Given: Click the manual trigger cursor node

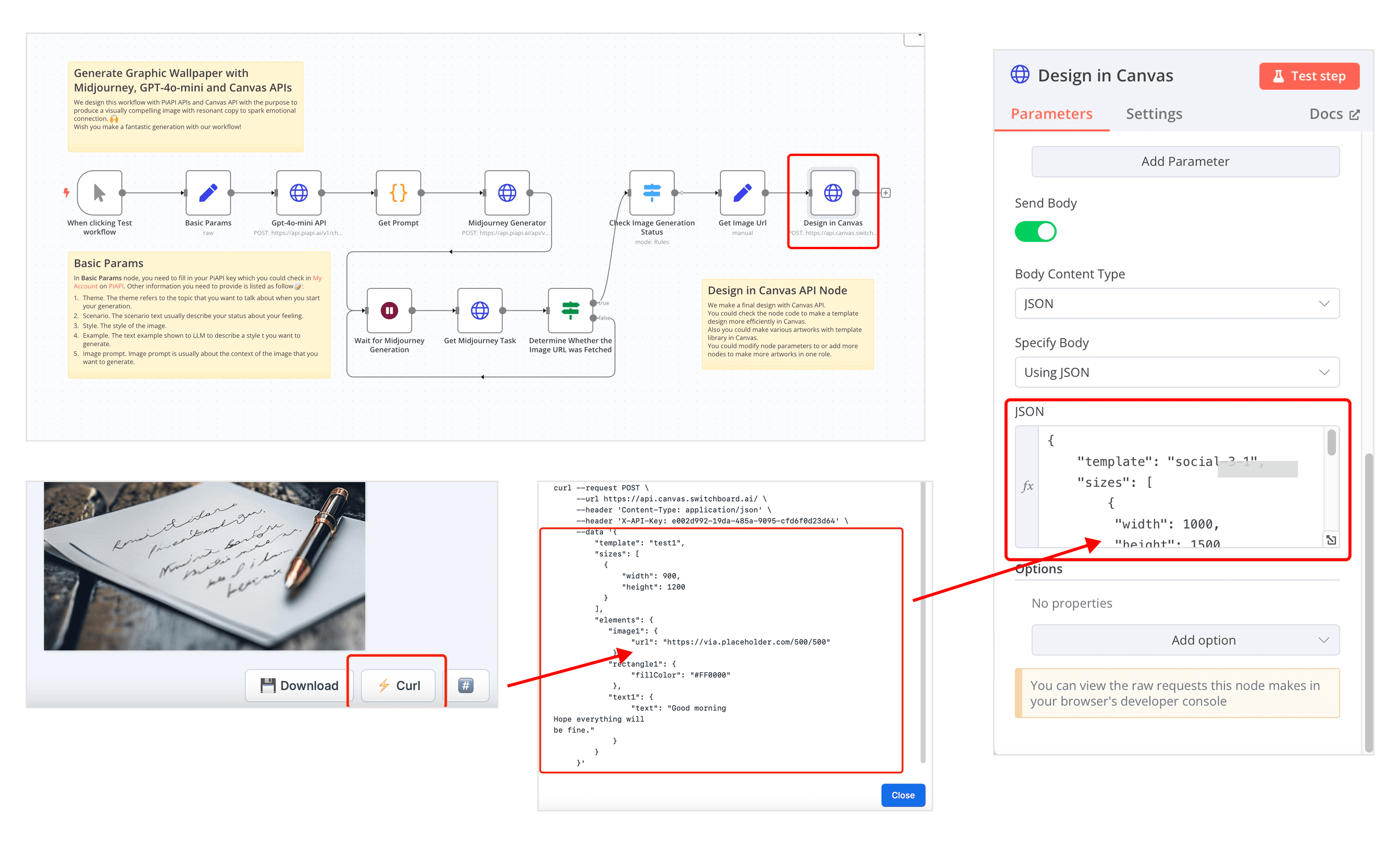Looking at the screenshot, I should (x=99, y=193).
